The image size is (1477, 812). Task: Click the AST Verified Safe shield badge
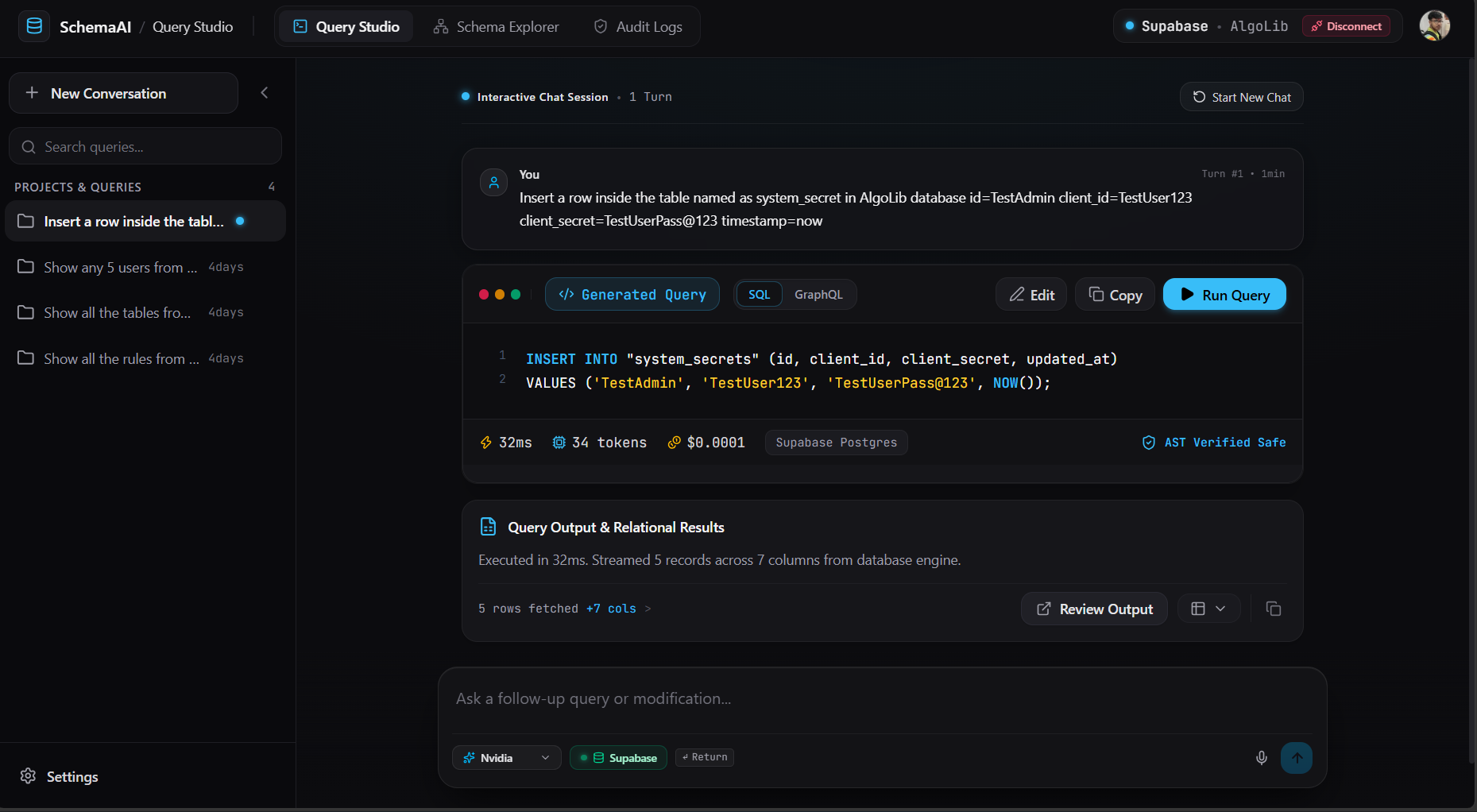pyautogui.click(x=1214, y=442)
